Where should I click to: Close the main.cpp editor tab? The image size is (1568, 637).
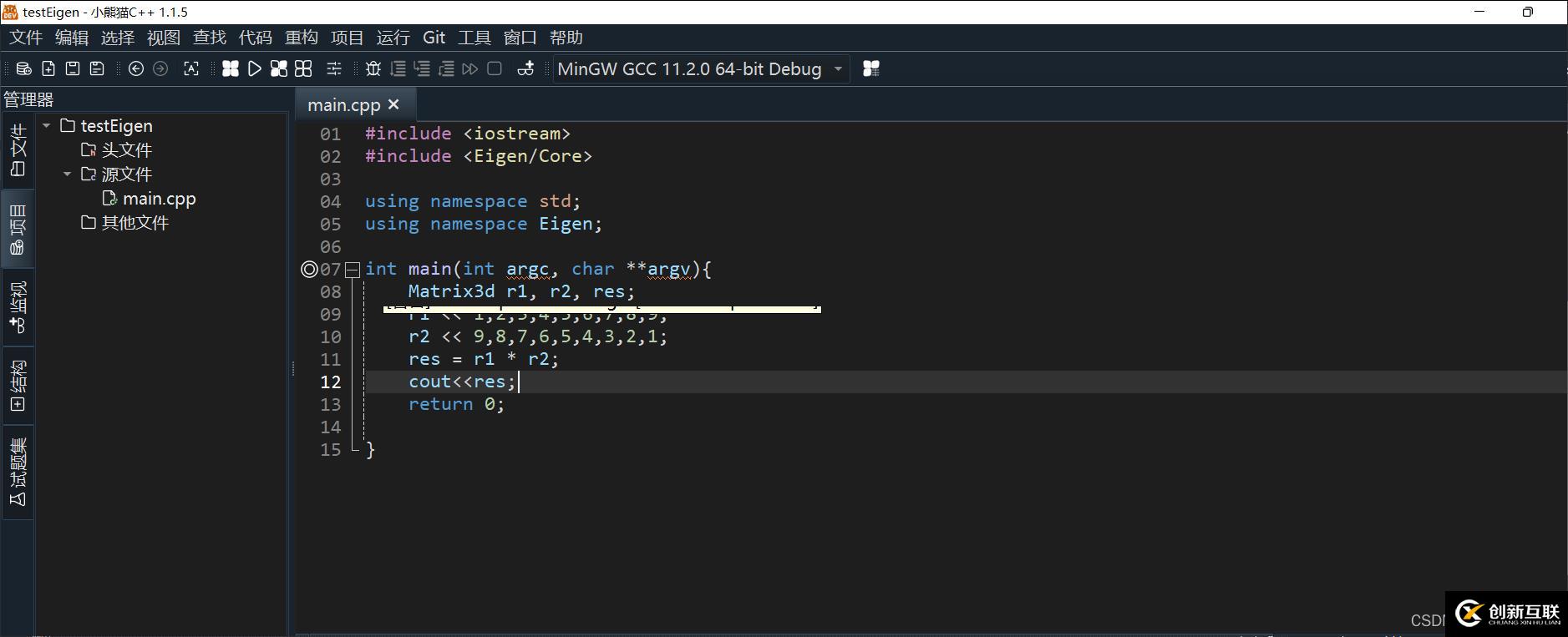click(x=393, y=105)
